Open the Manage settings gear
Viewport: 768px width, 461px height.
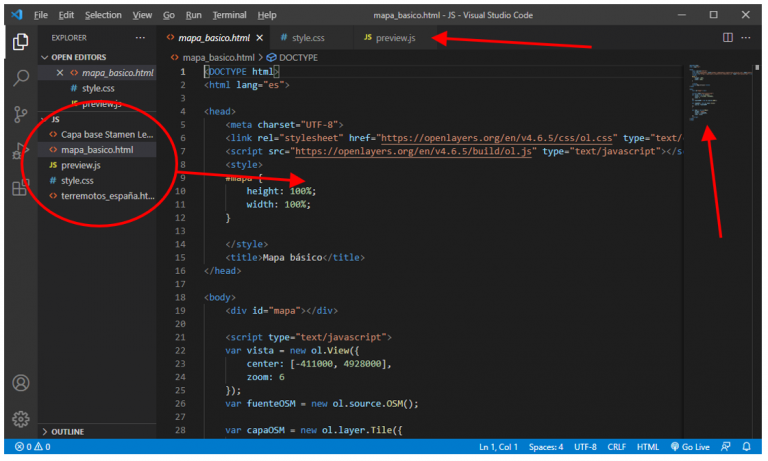20,419
